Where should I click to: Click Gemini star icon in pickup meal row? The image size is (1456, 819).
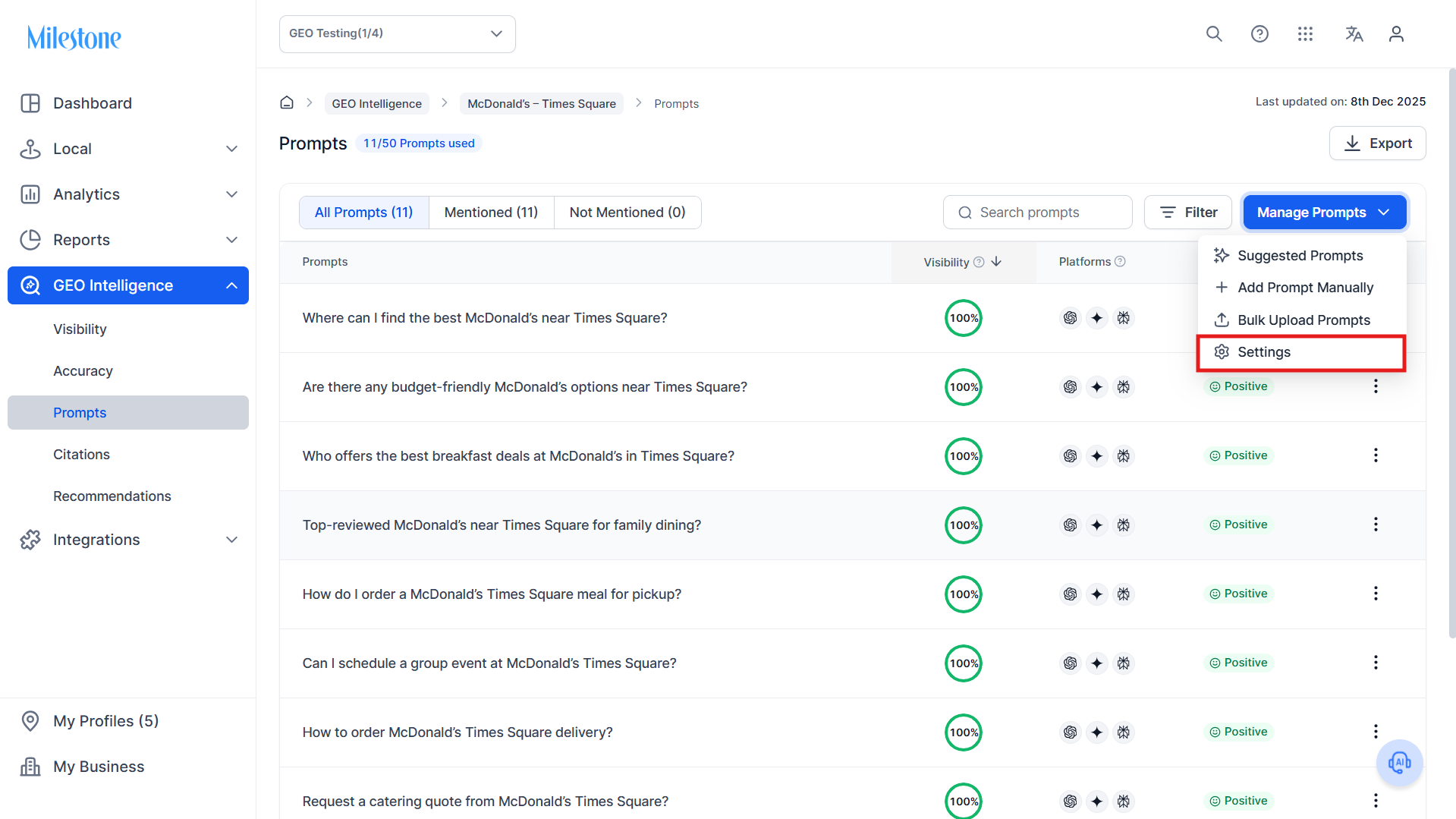coord(1096,594)
